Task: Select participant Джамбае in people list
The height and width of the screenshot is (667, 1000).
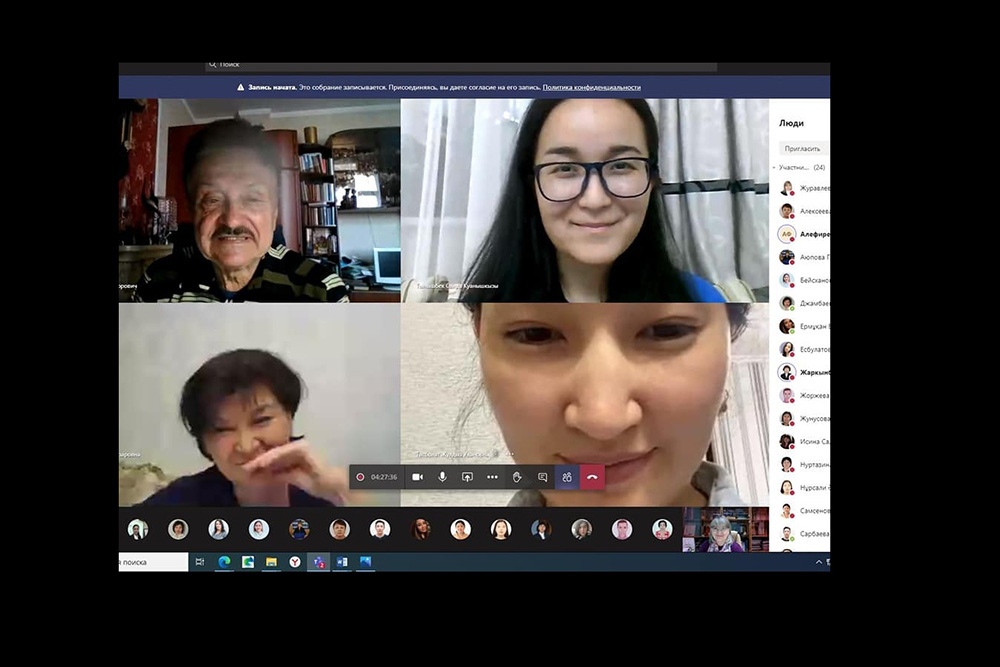Action: [x=804, y=304]
